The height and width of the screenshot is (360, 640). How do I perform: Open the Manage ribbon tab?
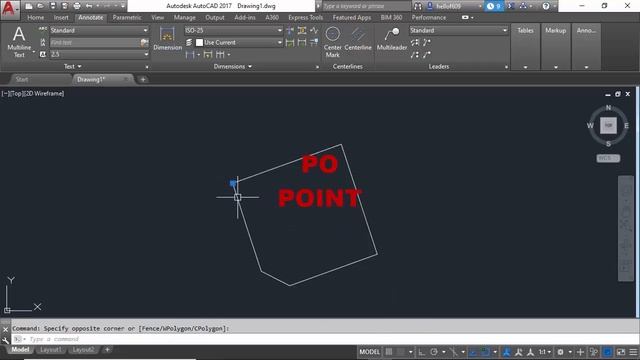click(x=184, y=18)
